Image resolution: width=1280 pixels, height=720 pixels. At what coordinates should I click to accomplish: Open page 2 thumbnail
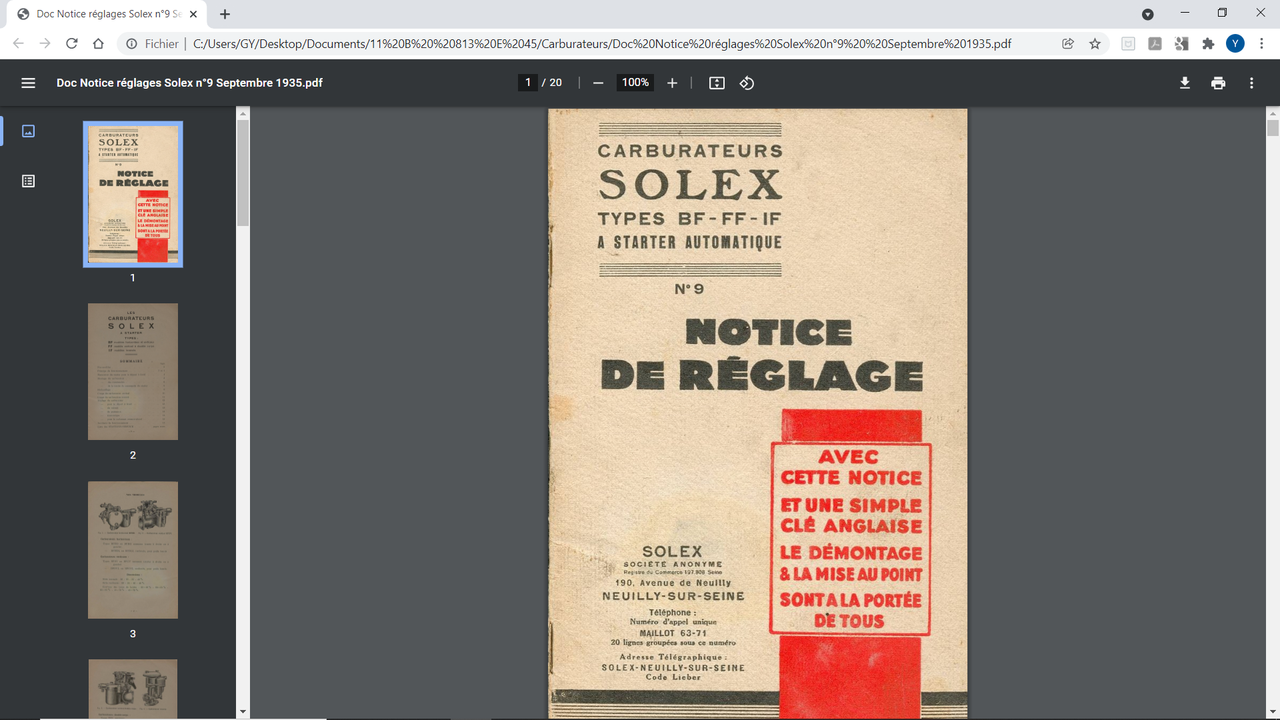coord(133,372)
